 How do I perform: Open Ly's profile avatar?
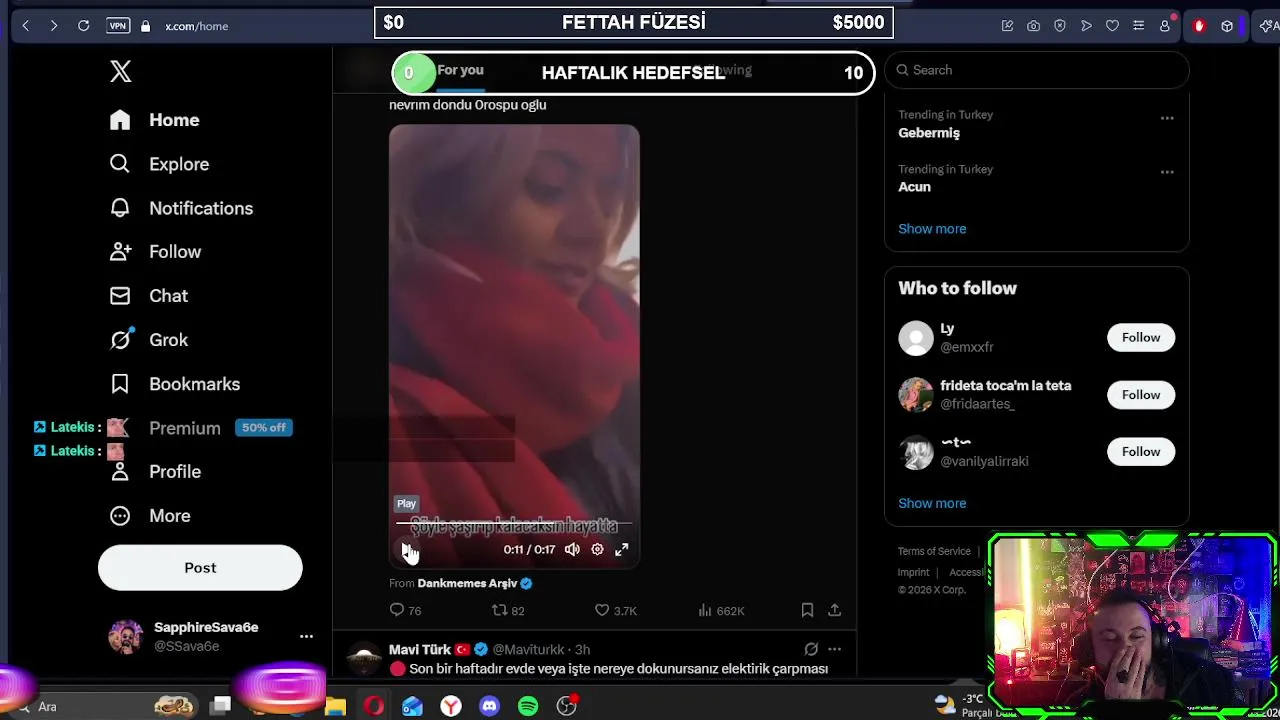(x=916, y=338)
